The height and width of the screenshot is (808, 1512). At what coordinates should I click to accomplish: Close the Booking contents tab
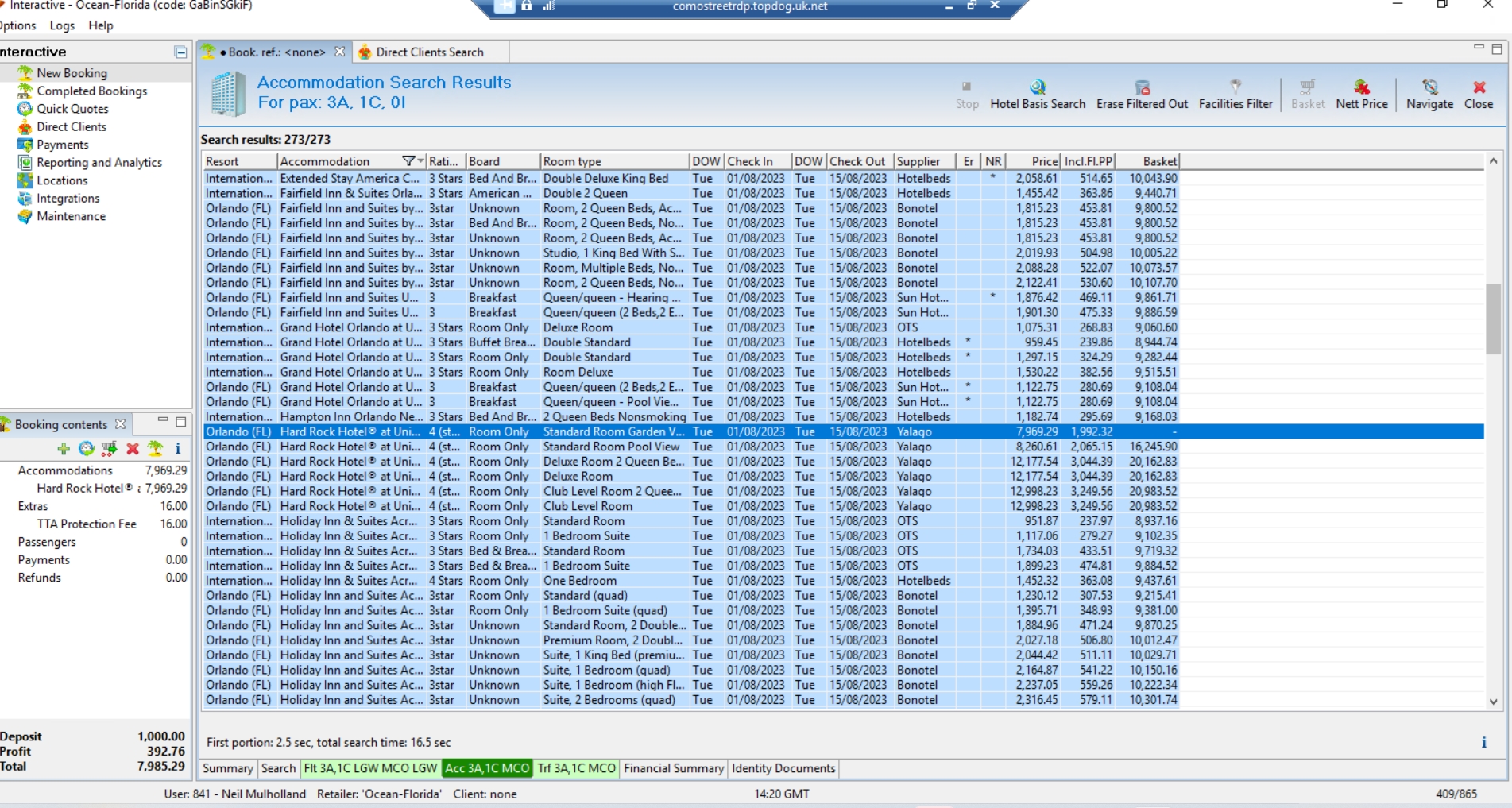121,424
